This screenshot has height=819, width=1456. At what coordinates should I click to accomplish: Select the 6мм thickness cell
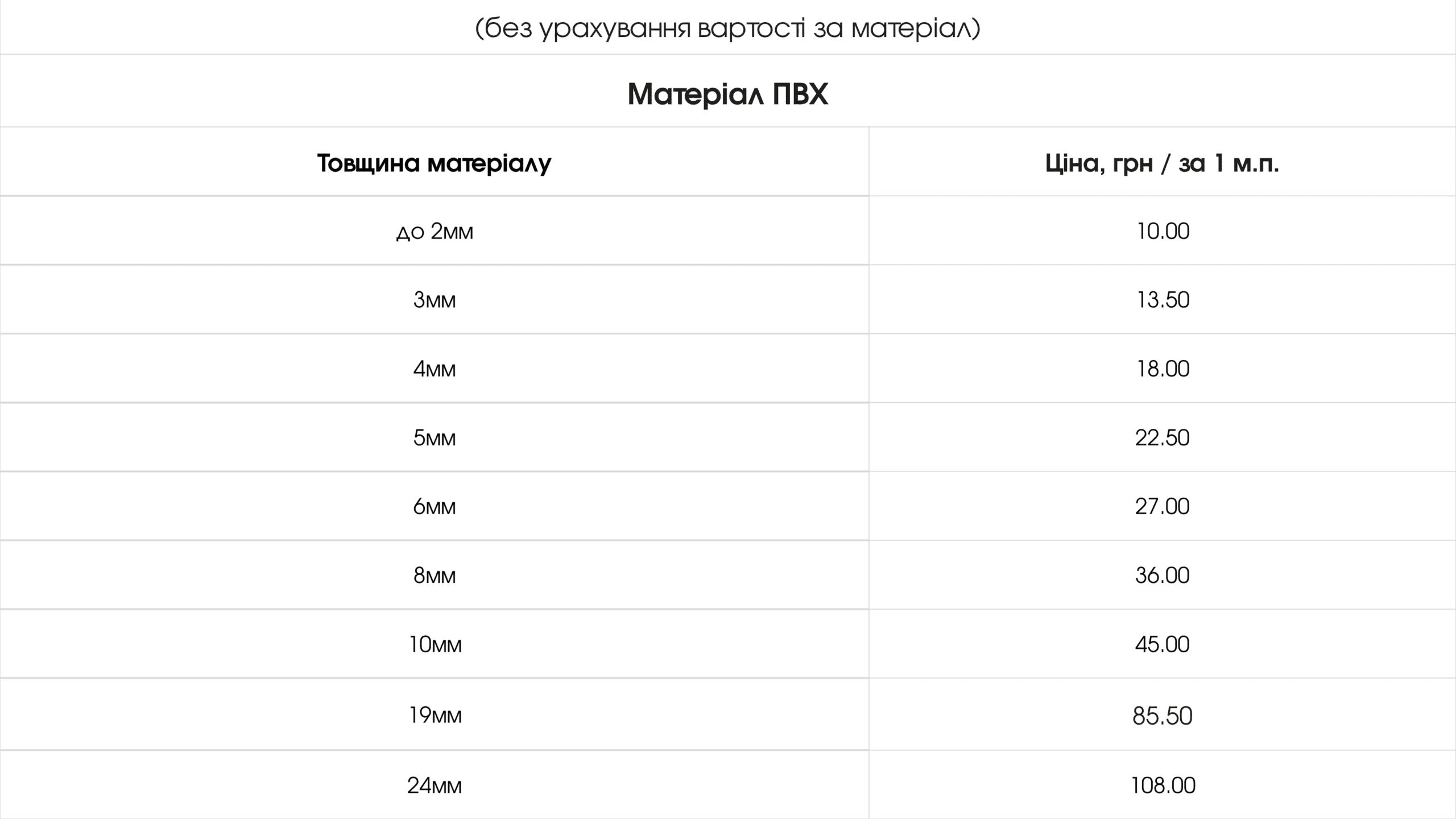pyautogui.click(x=435, y=506)
